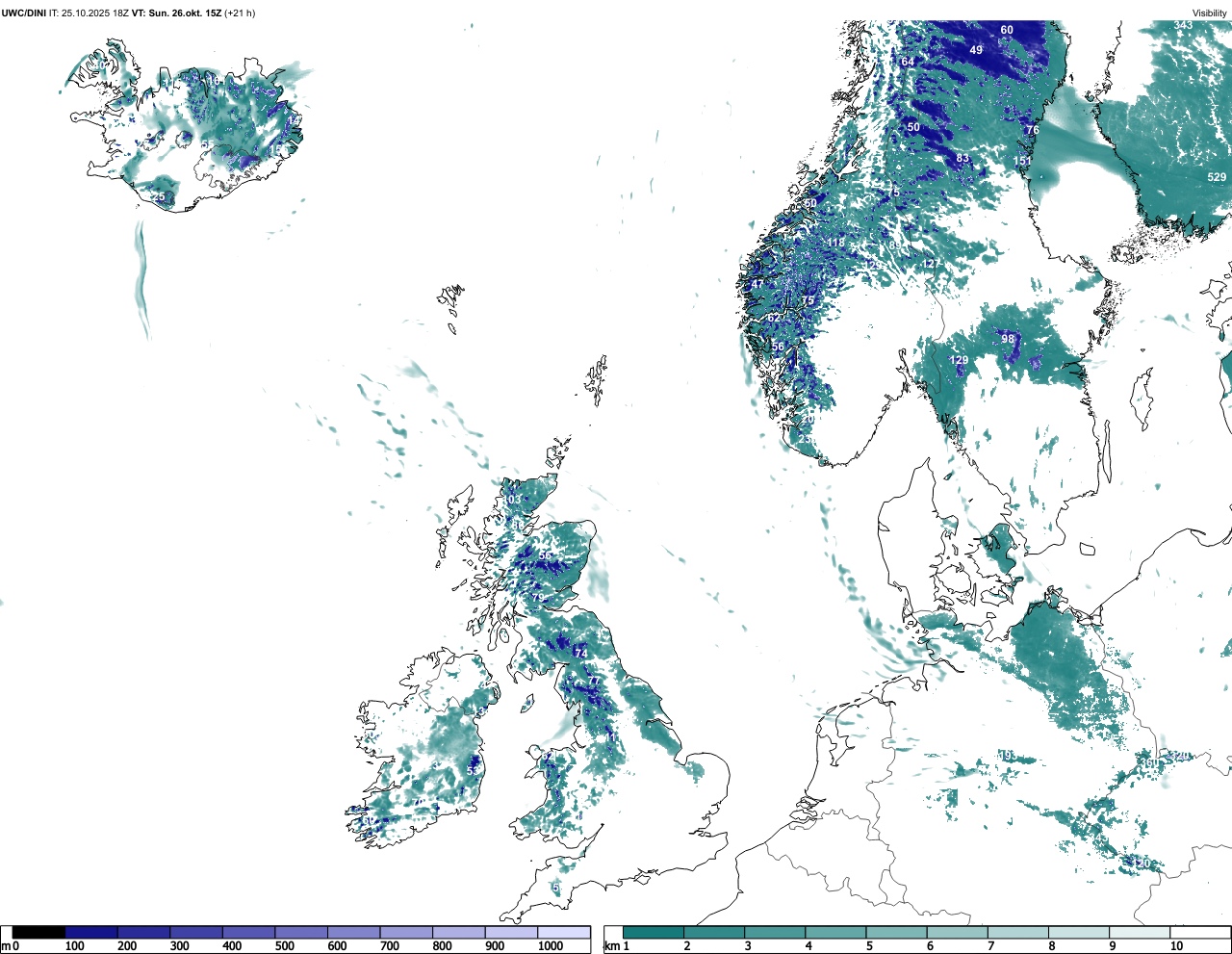Click the '77' visibility value over northern England
1232x954 pixels.
point(594,682)
